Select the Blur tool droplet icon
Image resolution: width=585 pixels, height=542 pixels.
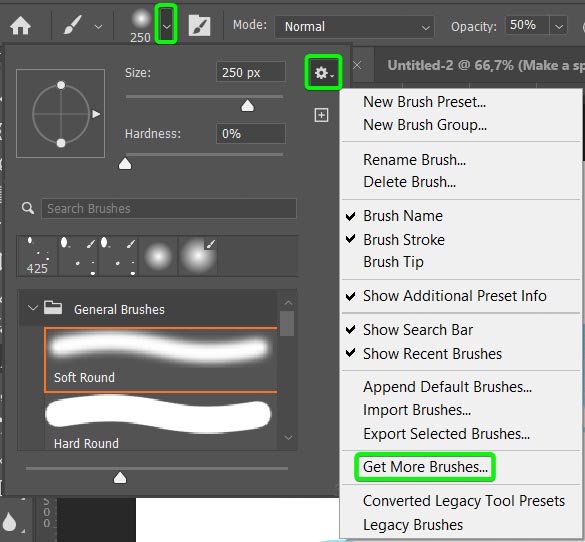coord(10,521)
